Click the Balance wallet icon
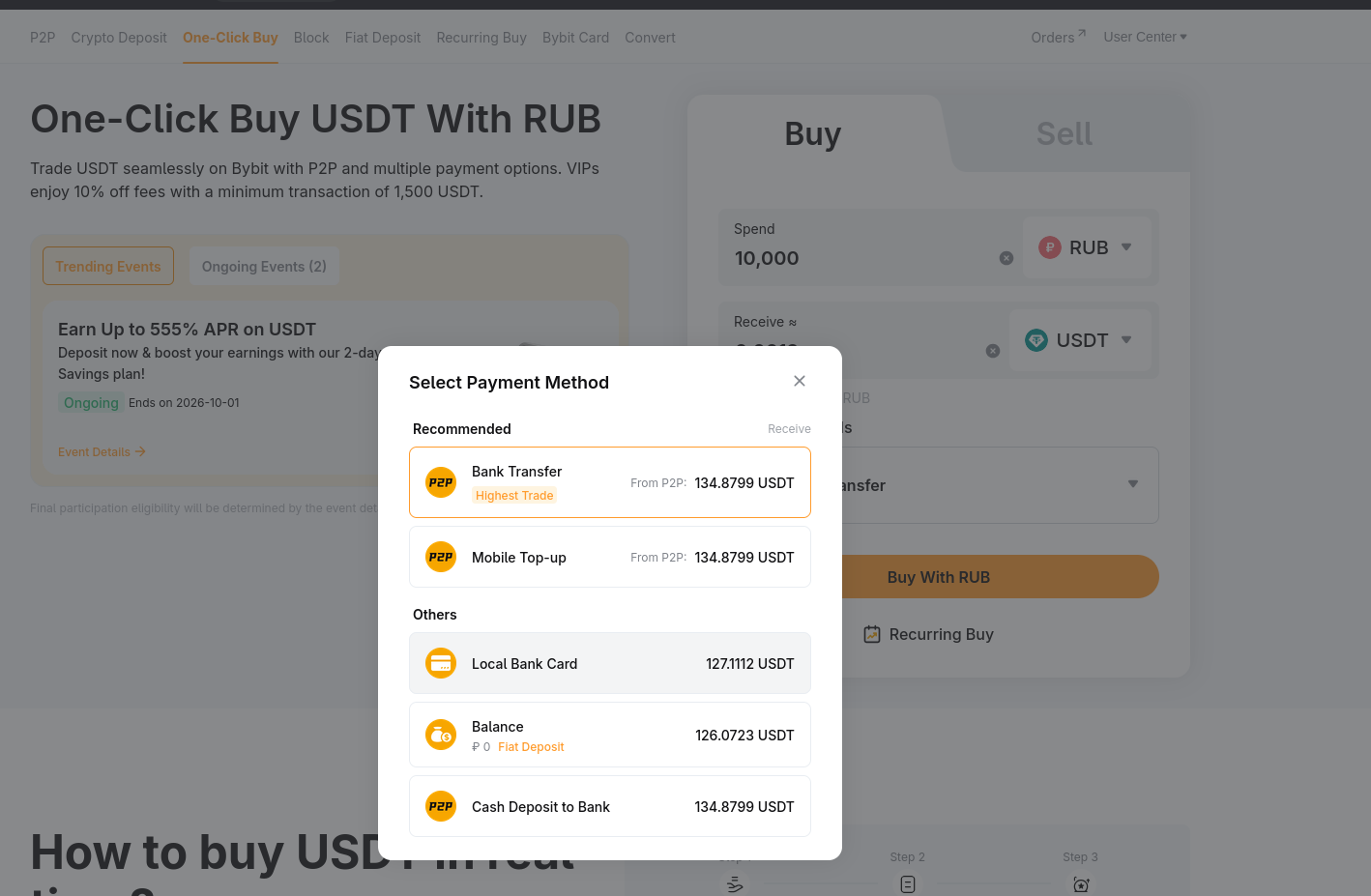 (441, 735)
